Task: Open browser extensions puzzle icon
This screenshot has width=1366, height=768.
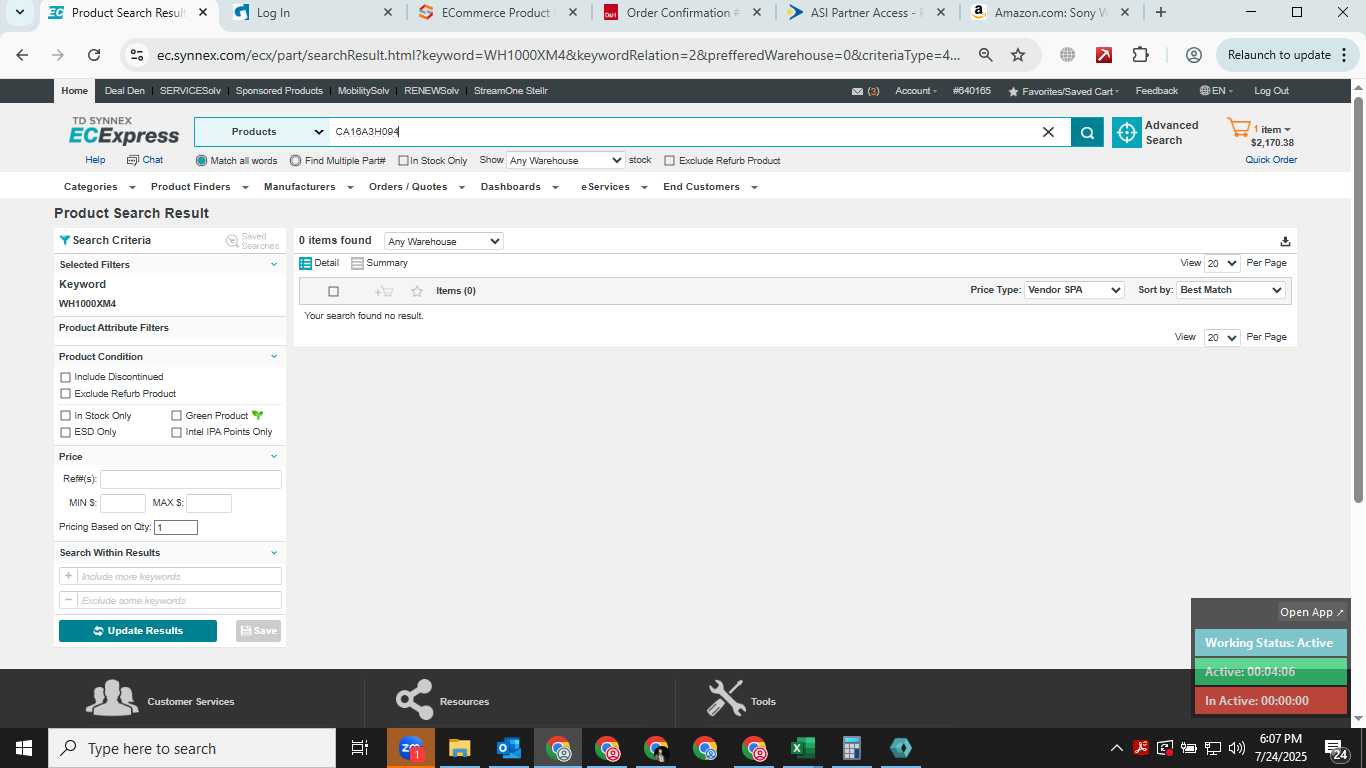Action: click(1141, 55)
